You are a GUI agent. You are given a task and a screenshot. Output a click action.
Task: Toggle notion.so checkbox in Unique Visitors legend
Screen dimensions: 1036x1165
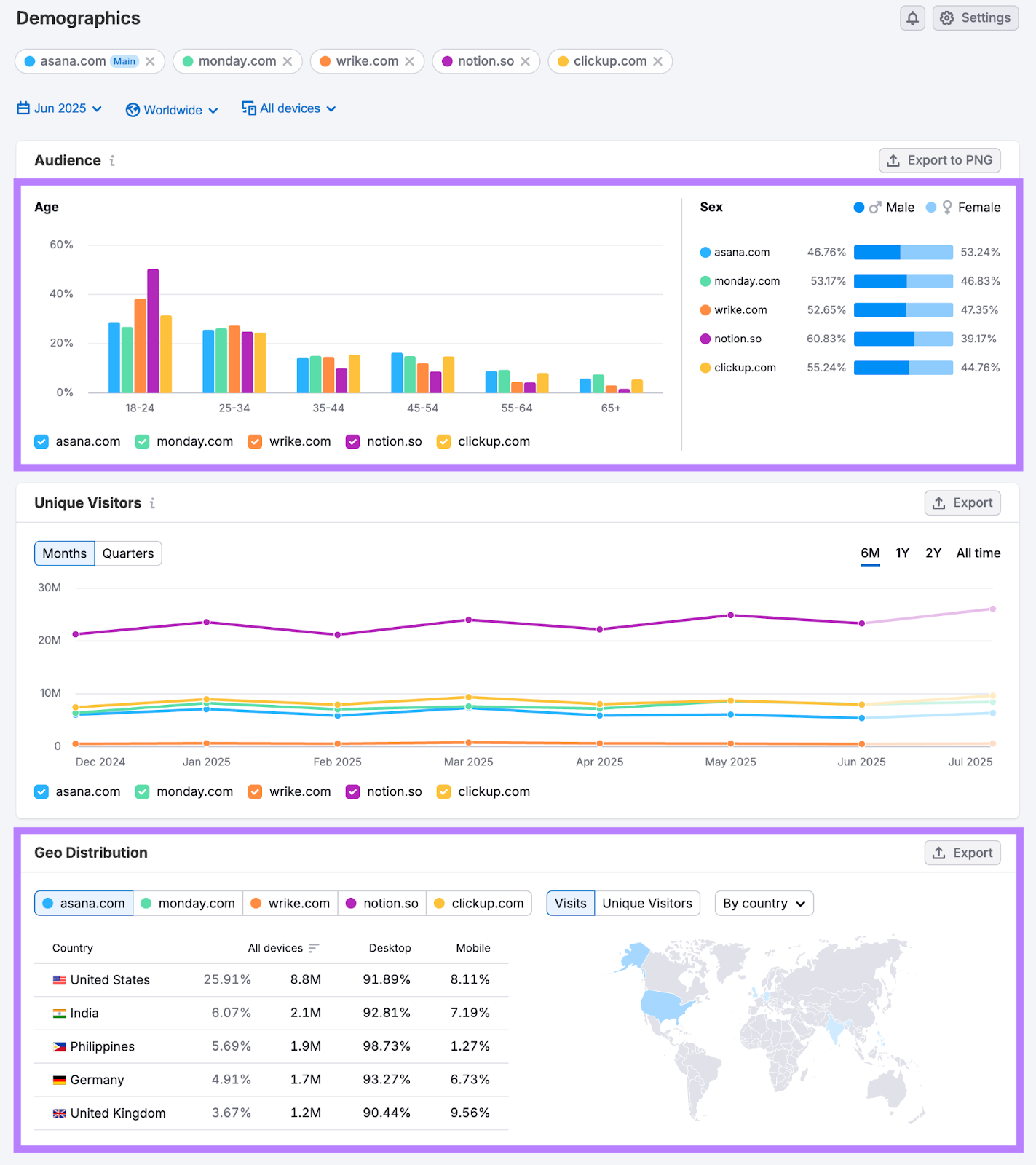click(352, 791)
